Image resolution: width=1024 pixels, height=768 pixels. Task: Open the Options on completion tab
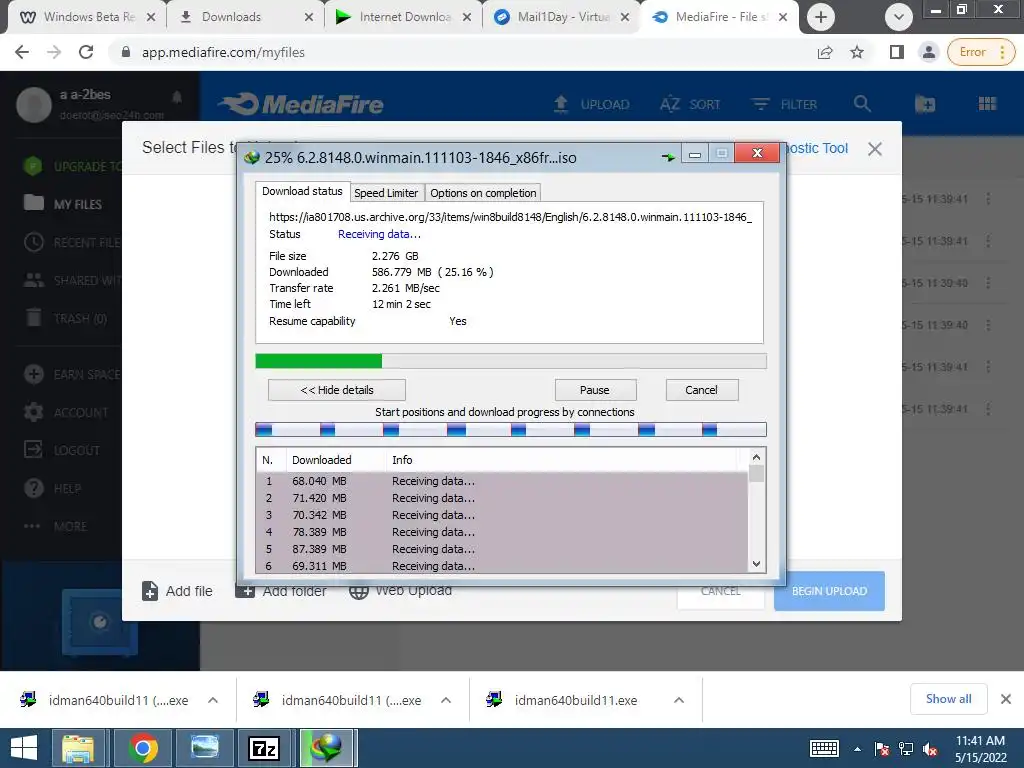click(x=483, y=193)
